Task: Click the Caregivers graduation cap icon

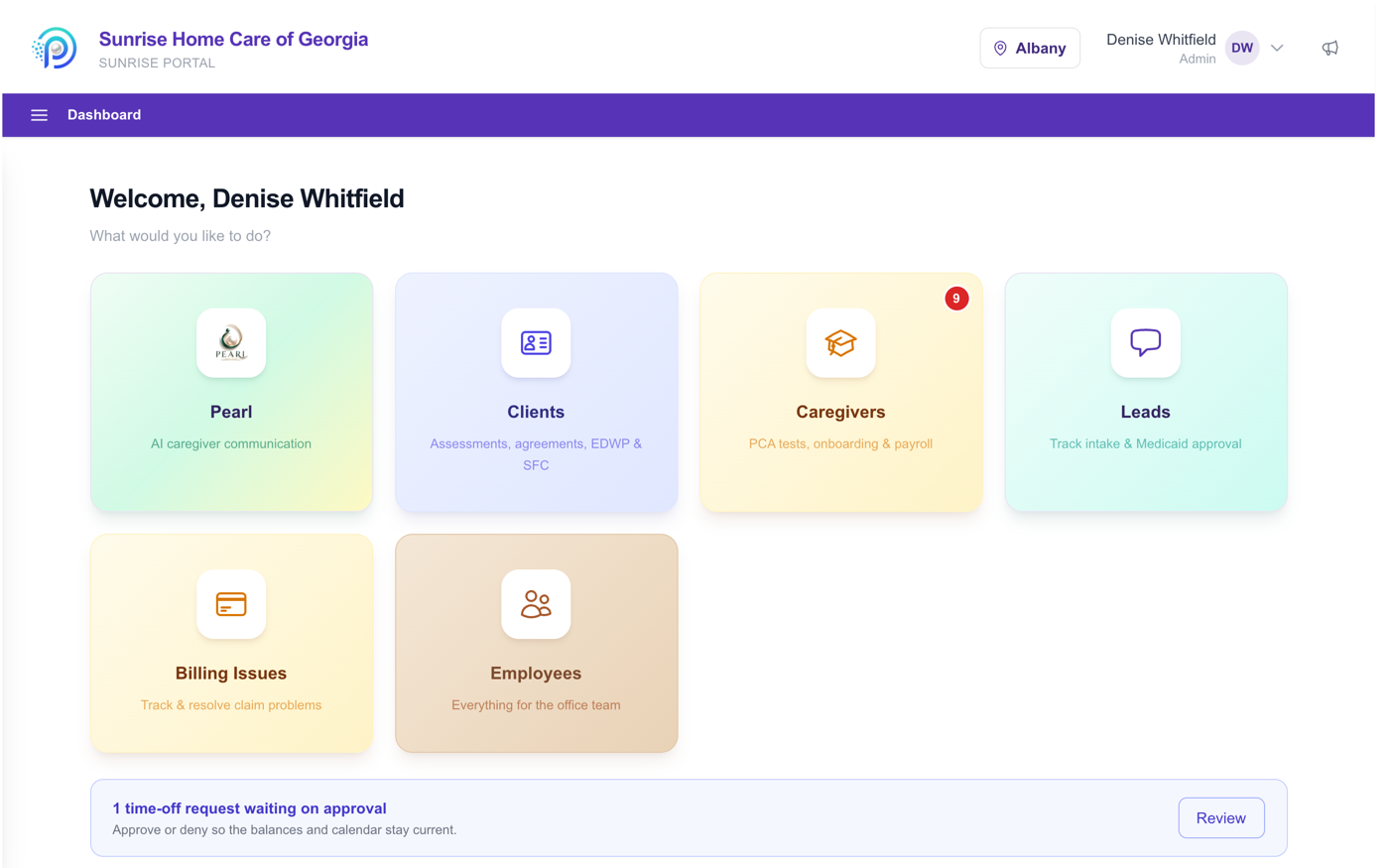Action: tap(840, 343)
